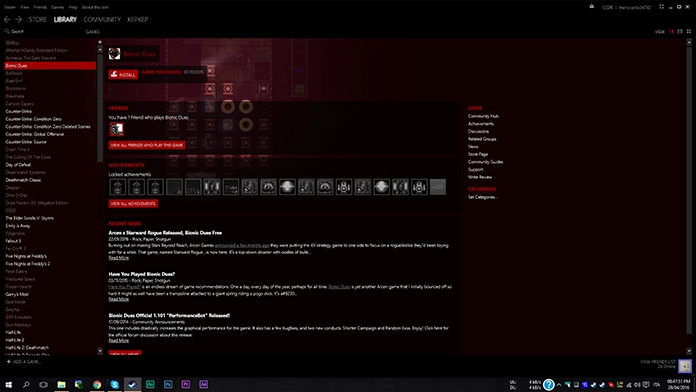
Task: Switch to the COMMUNITY tab
Action: 102,20
